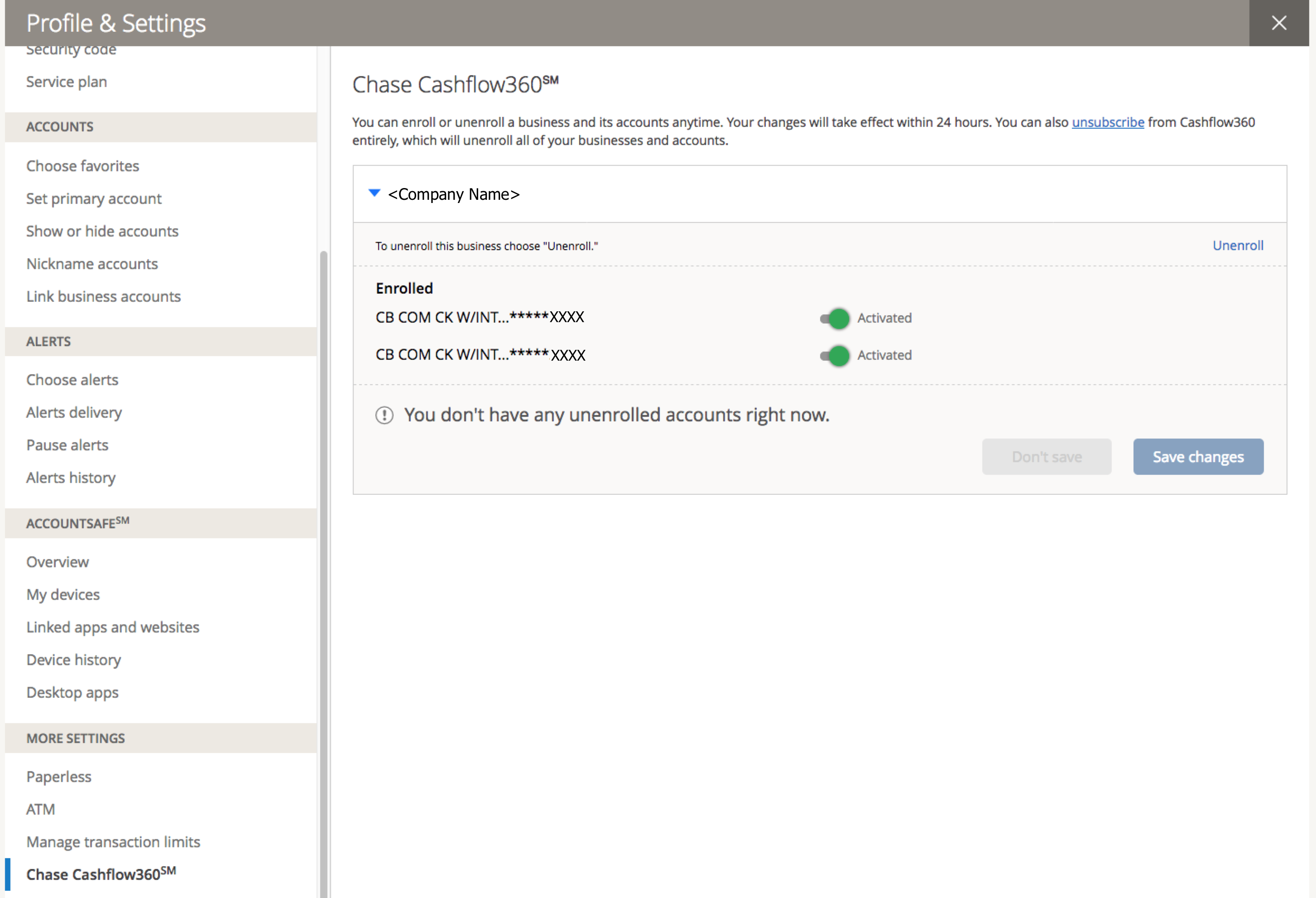Collapse the Company Name section arrow
The image size is (1316, 898).
click(375, 193)
